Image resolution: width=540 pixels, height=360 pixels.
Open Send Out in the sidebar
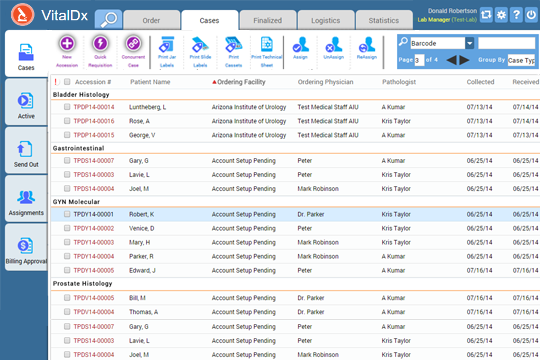tap(26, 150)
